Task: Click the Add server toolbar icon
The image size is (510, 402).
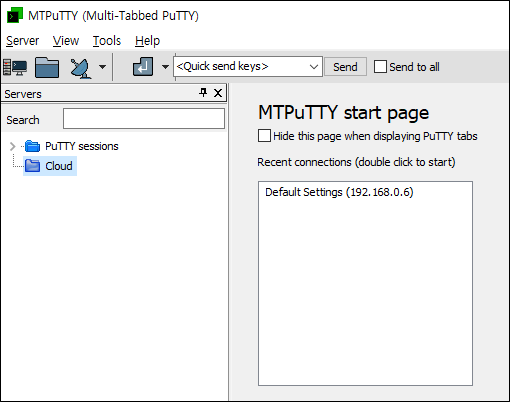Action: pyautogui.click(x=15, y=67)
